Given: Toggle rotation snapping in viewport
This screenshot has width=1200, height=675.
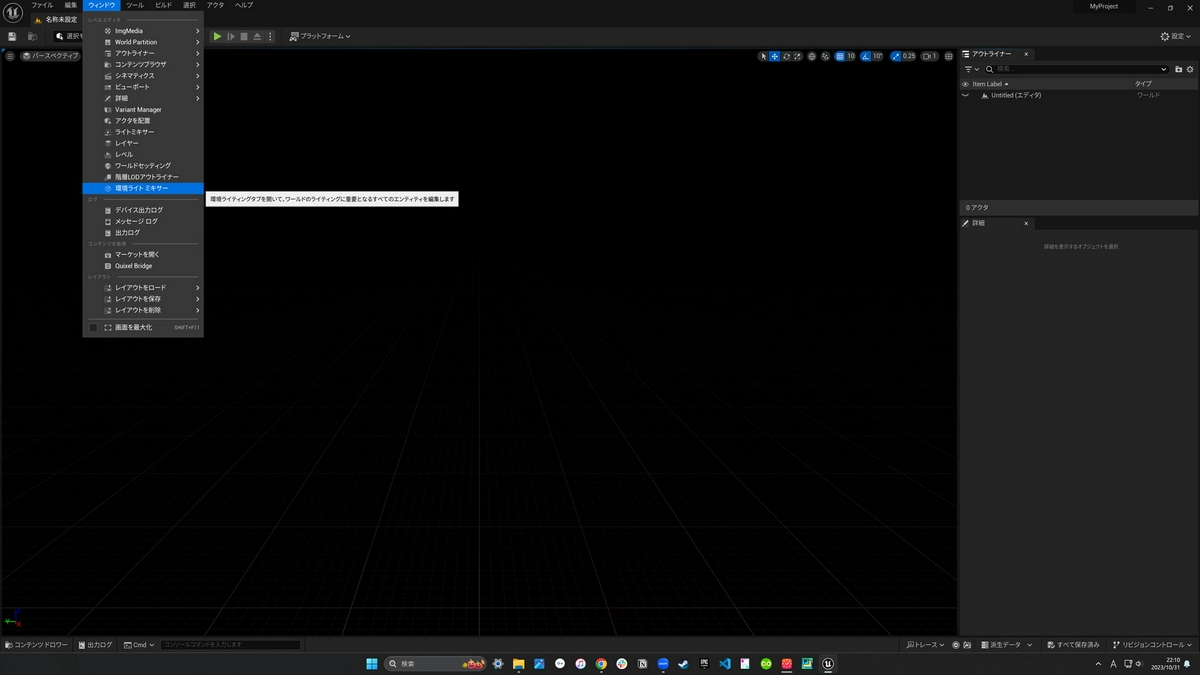Looking at the screenshot, I should pyautogui.click(x=866, y=56).
